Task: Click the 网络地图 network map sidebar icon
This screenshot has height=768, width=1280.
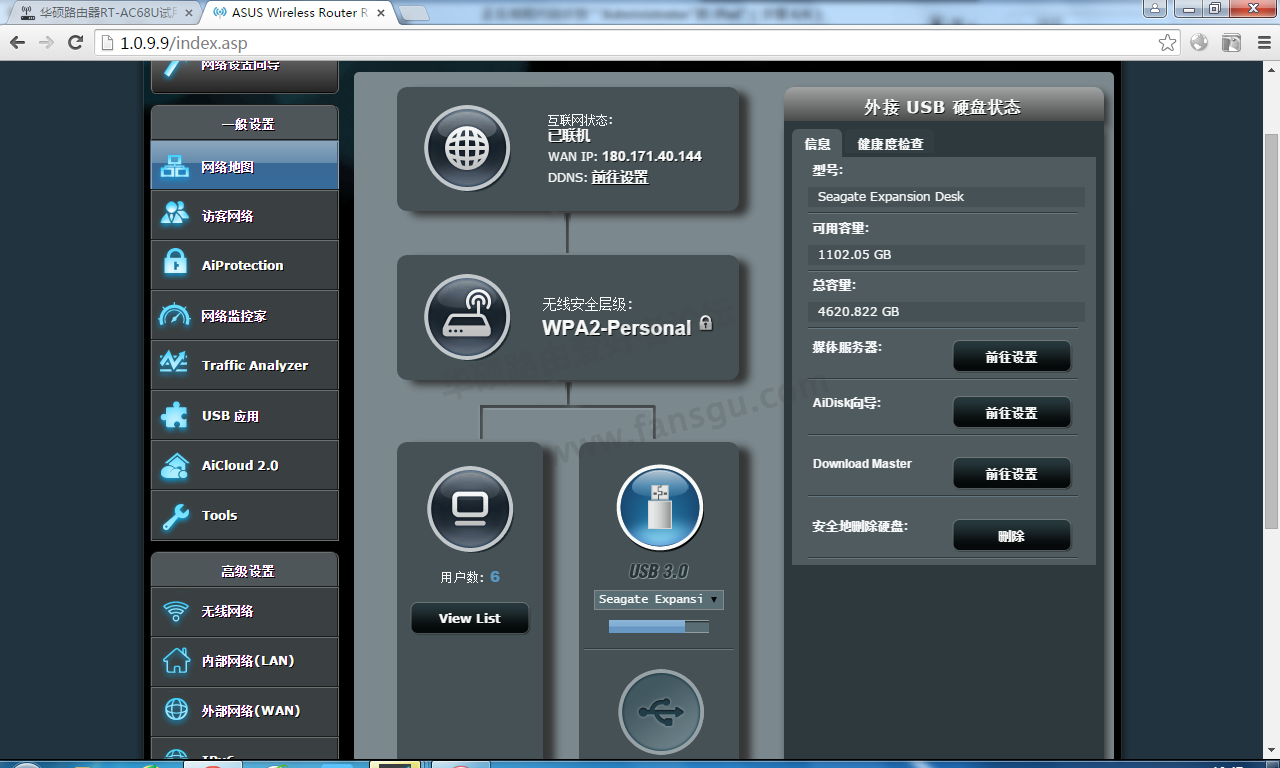Action: (175, 167)
